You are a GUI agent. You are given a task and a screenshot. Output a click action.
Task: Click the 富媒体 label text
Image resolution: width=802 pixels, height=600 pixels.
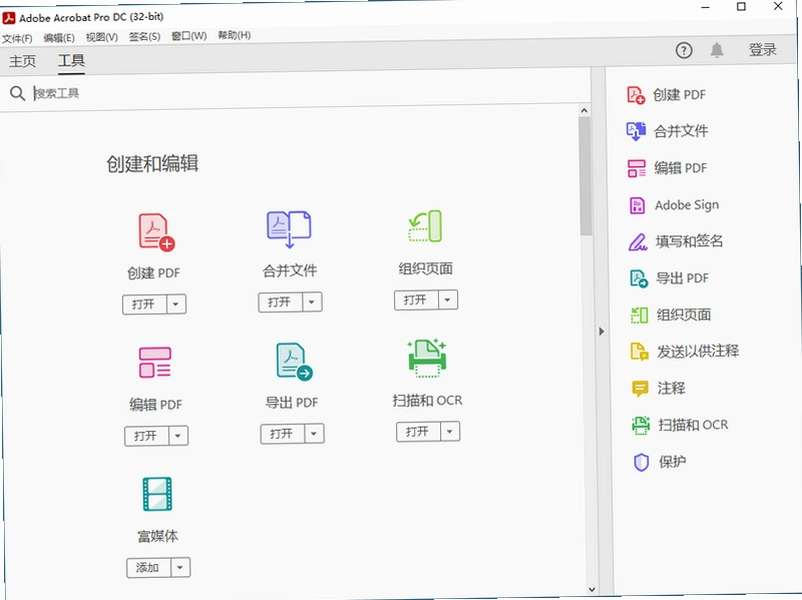click(x=158, y=536)
